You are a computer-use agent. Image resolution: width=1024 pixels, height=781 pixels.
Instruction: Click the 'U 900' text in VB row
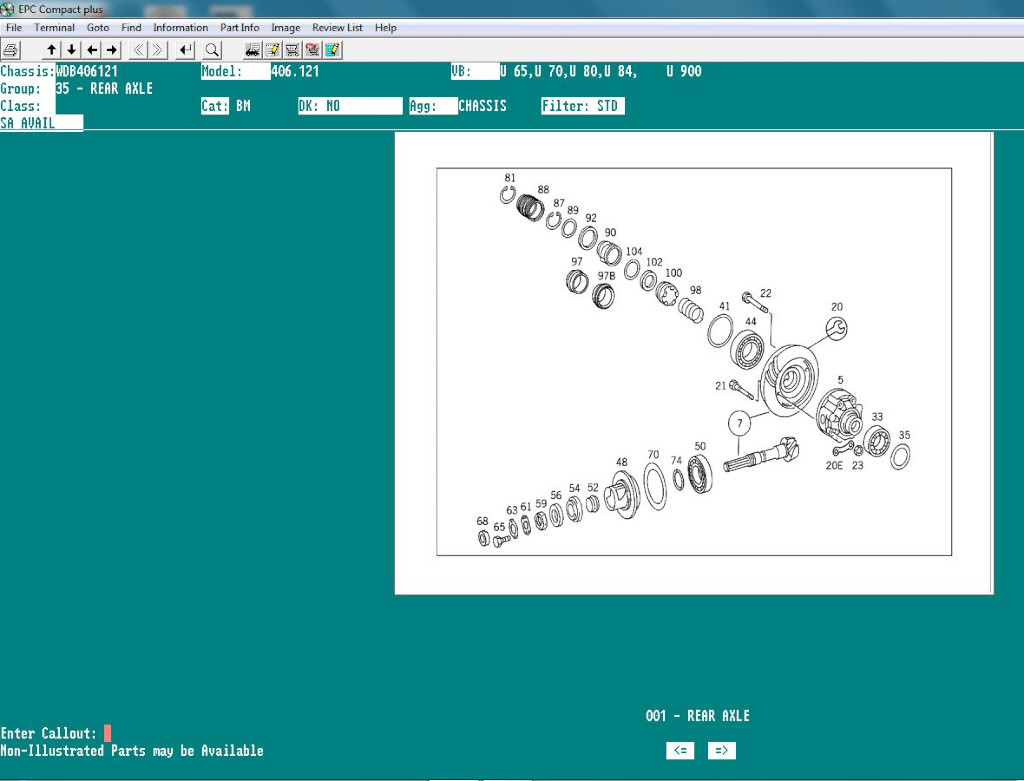click(x=684, y=71)
